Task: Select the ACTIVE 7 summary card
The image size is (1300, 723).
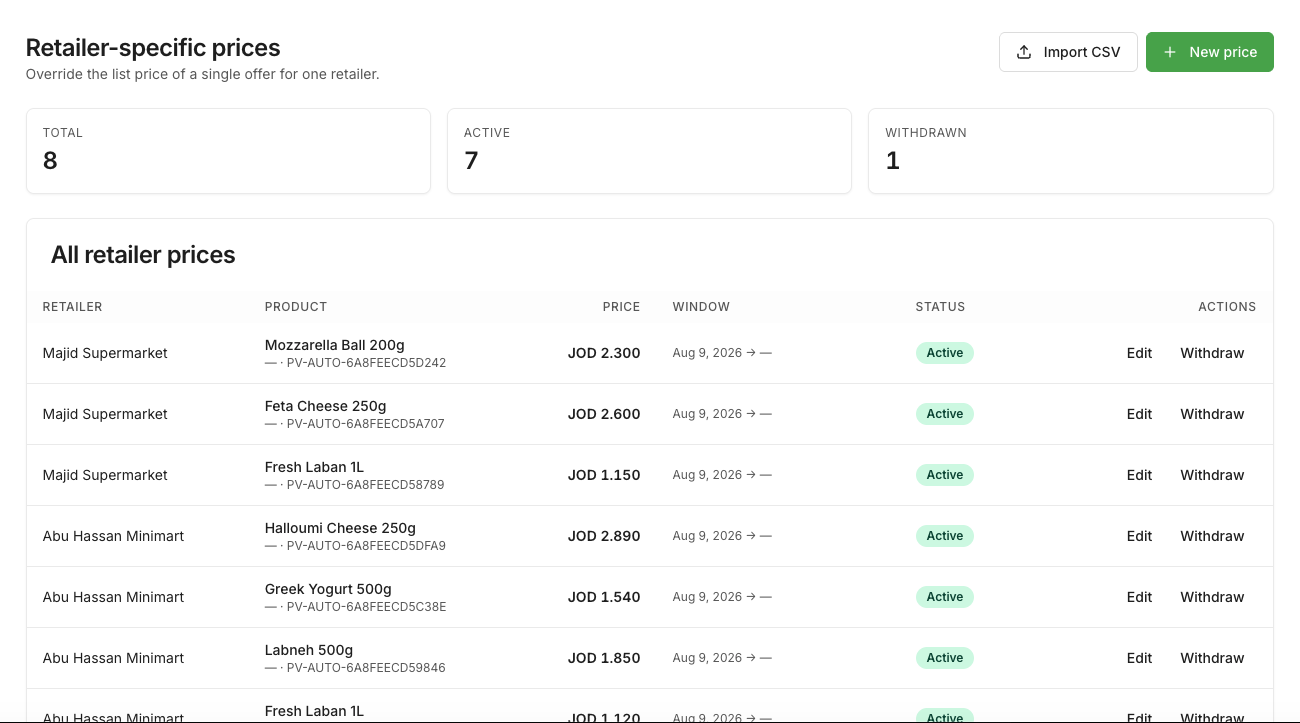Action: pos(649,151)
